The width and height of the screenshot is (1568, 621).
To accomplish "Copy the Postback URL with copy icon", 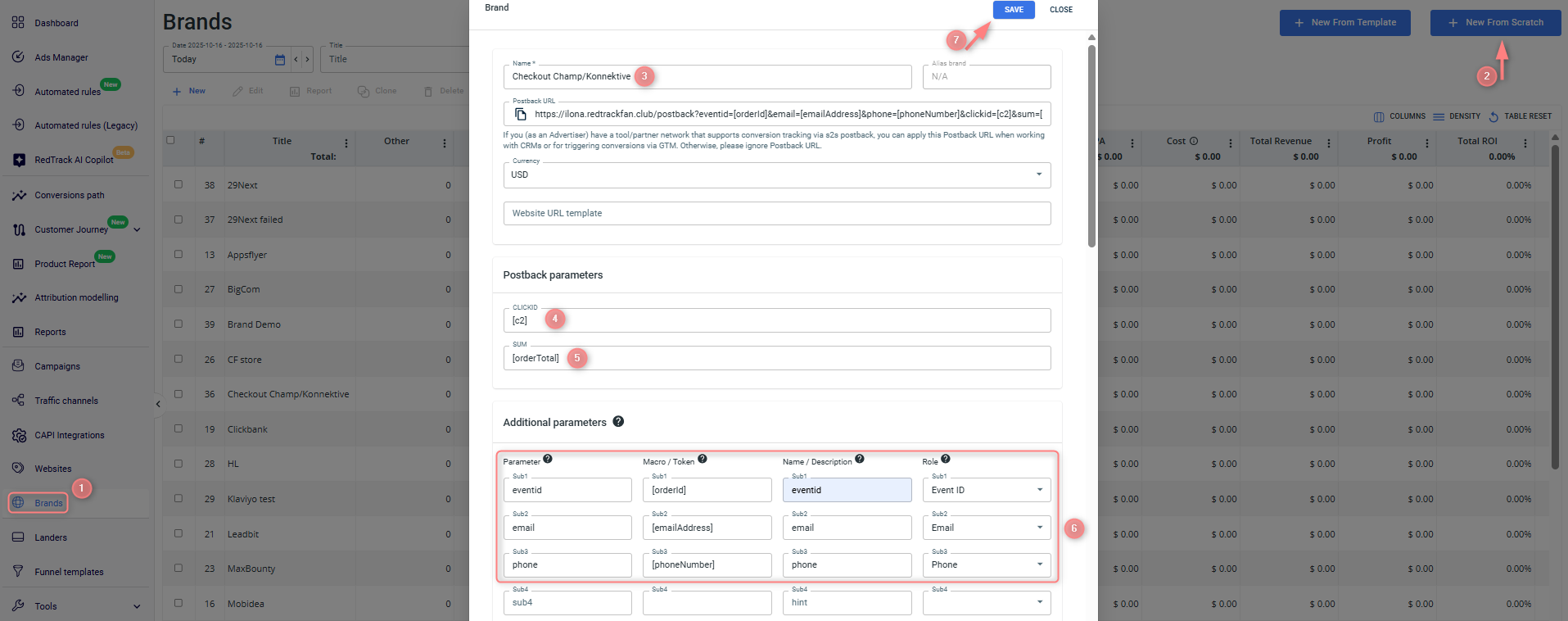I will 520,114.
